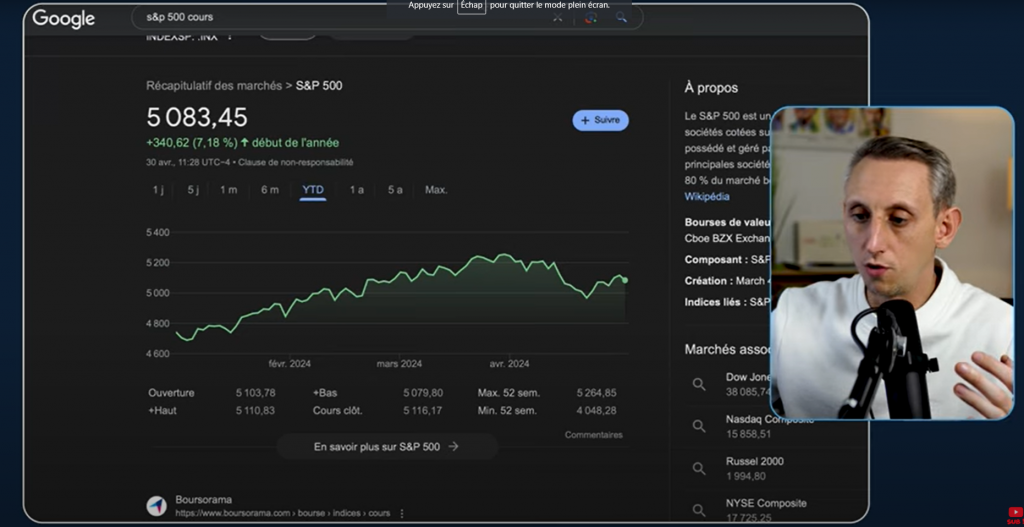Switch to the 1 a range

click(x=356, y=190)
